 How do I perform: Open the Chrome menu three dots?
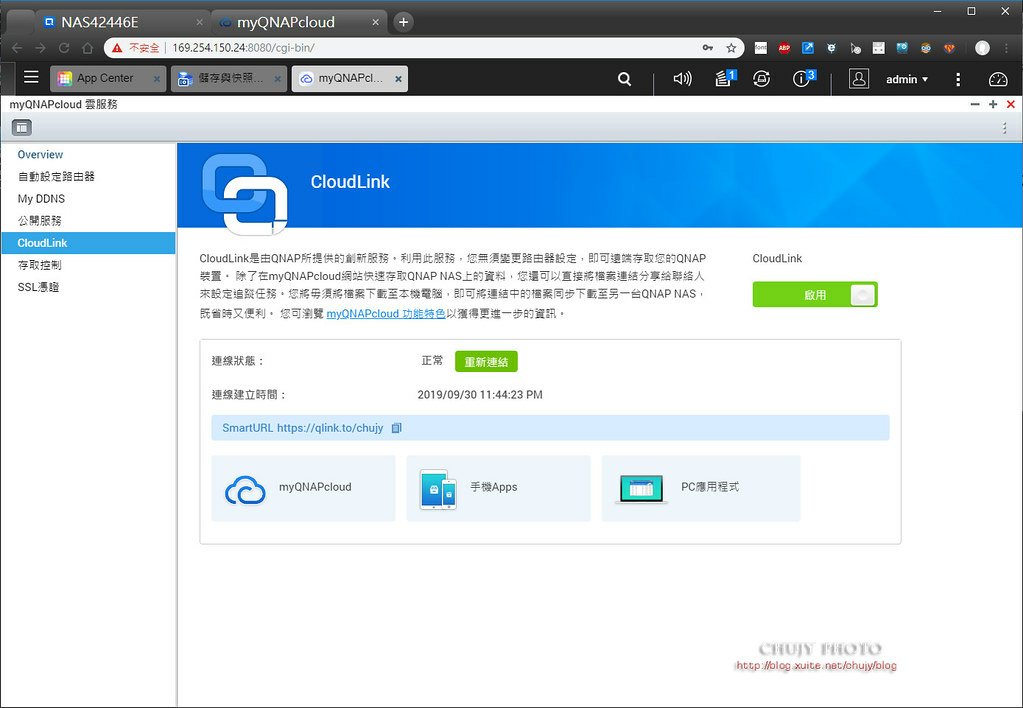(x=1007, y=48)
